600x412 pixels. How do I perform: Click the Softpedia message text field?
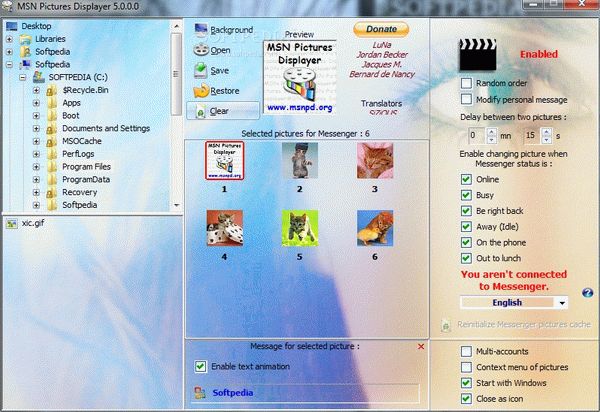(x=300, y=393)
